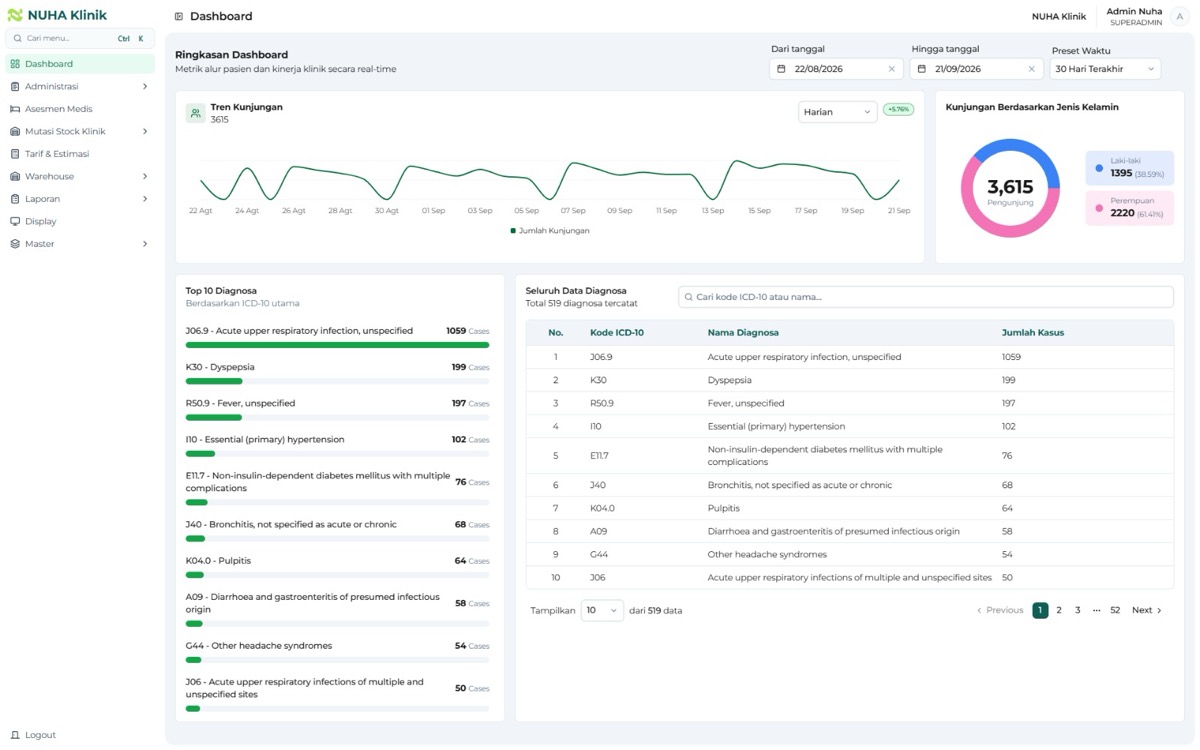Expand the Administrasi menu chevron
The height and width of the screenshot is (750, 1200).
click(145, 87)
